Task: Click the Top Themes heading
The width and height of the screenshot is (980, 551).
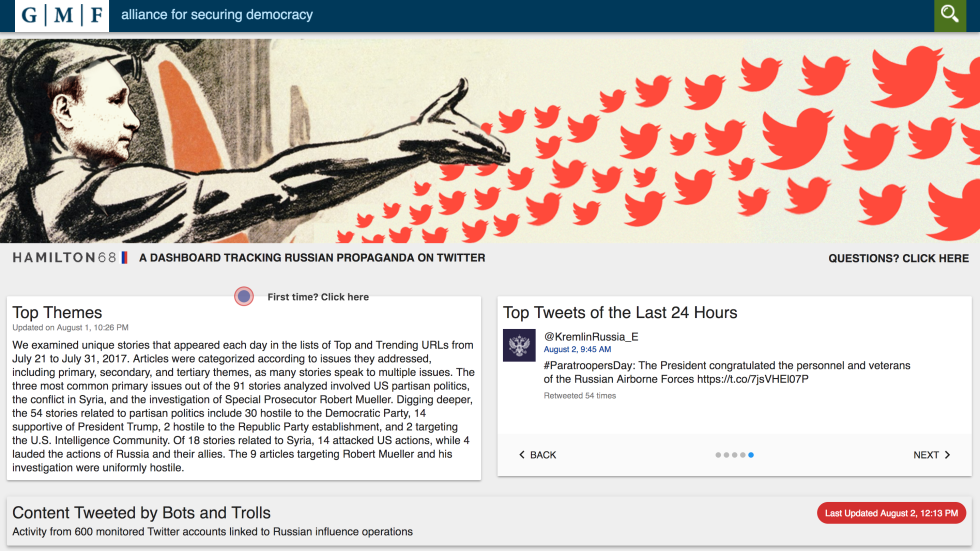Action: coord(57,312)
